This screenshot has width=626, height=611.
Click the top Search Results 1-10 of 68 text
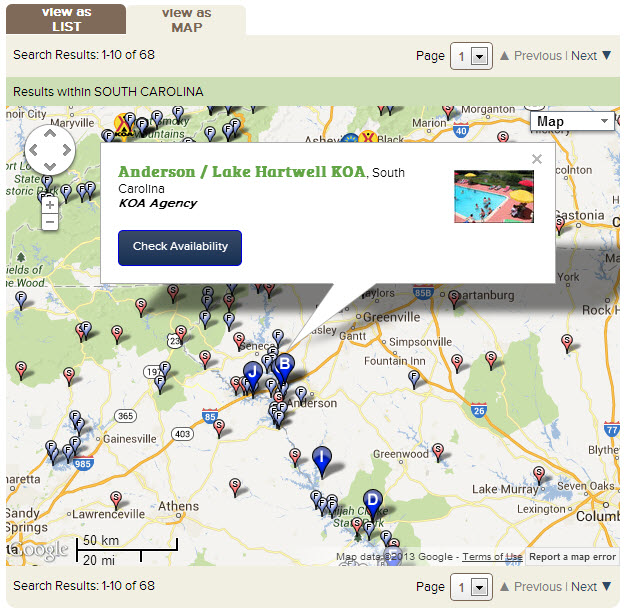[84, 54]
